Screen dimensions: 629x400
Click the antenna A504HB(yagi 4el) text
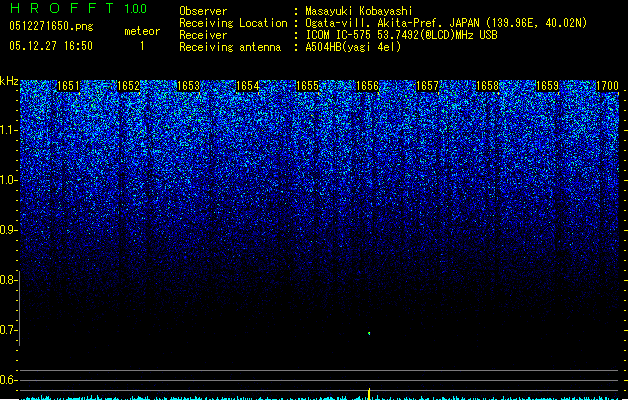pyautogui.click(x=353, y=47)
